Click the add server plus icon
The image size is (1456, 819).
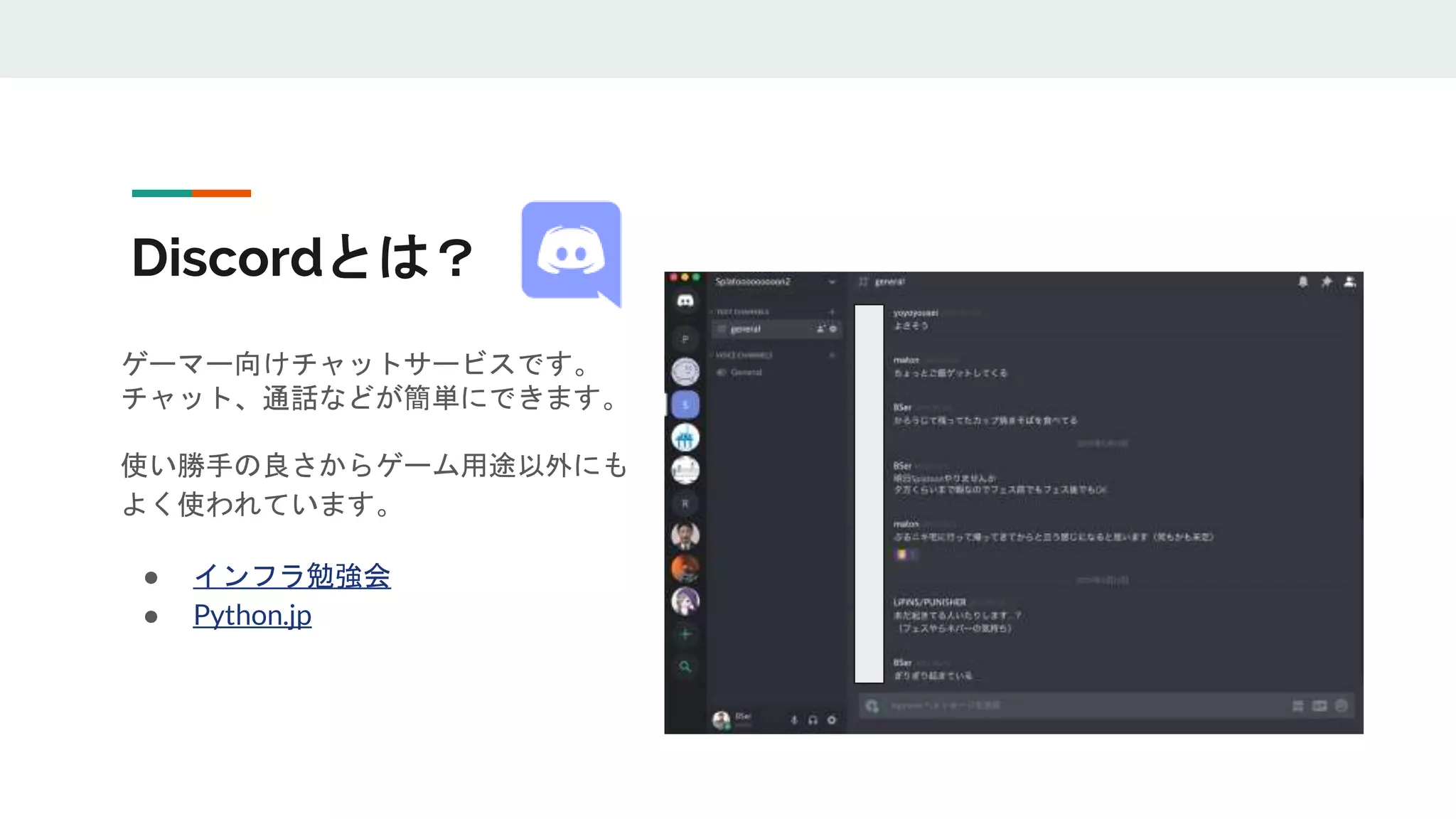[685, 634]
